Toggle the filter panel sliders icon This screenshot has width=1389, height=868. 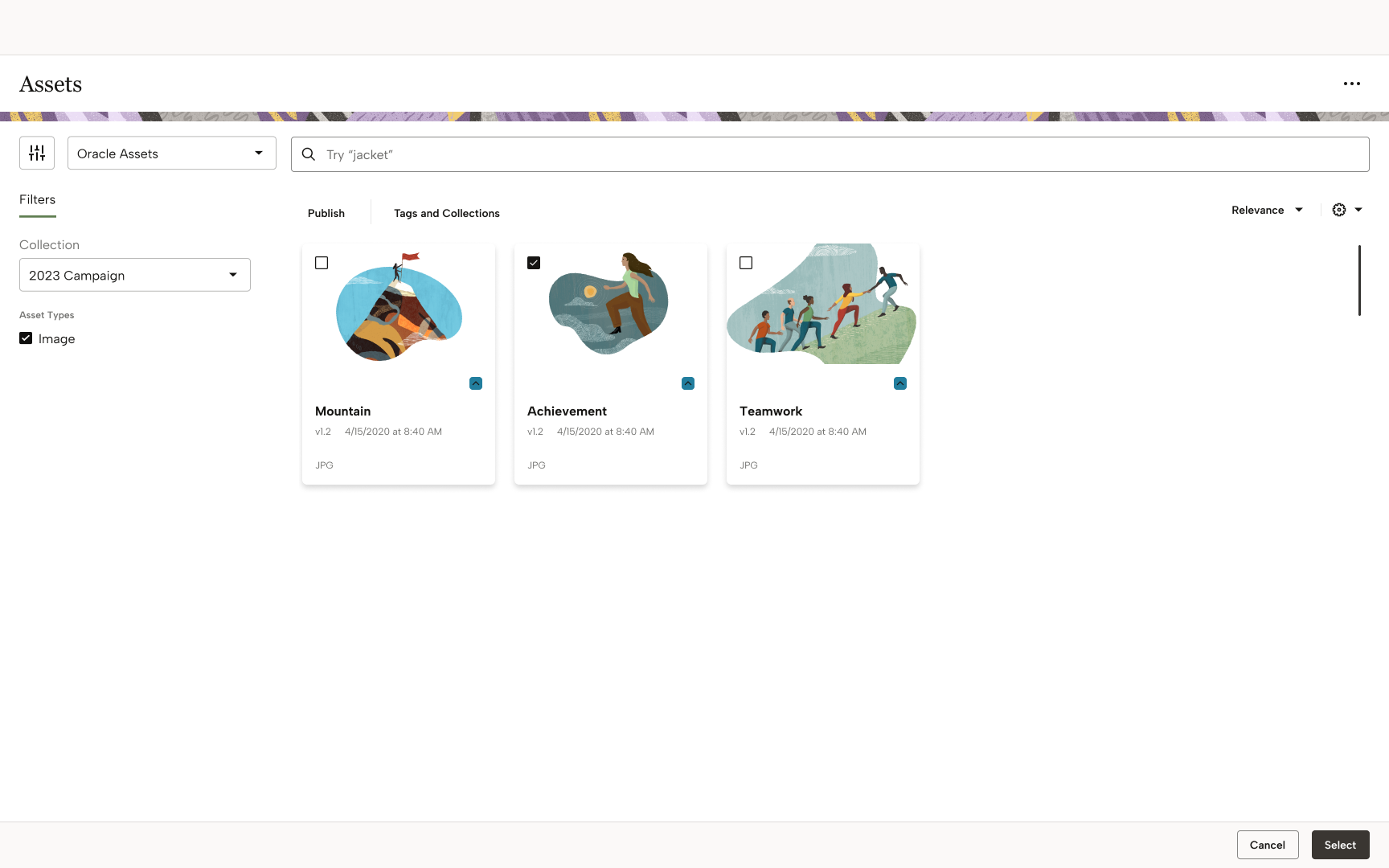37,153
